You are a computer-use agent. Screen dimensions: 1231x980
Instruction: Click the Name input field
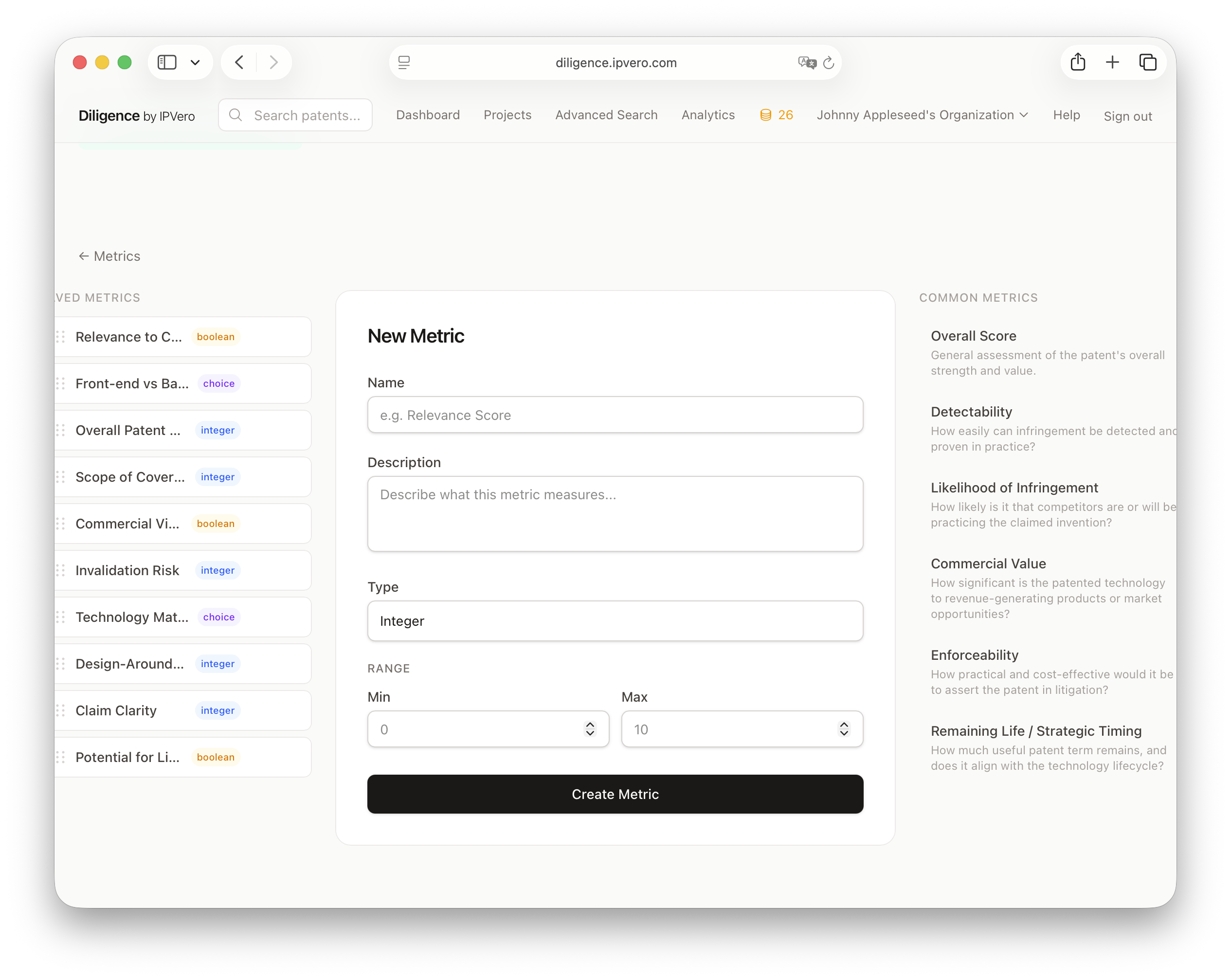click(615, 415)
